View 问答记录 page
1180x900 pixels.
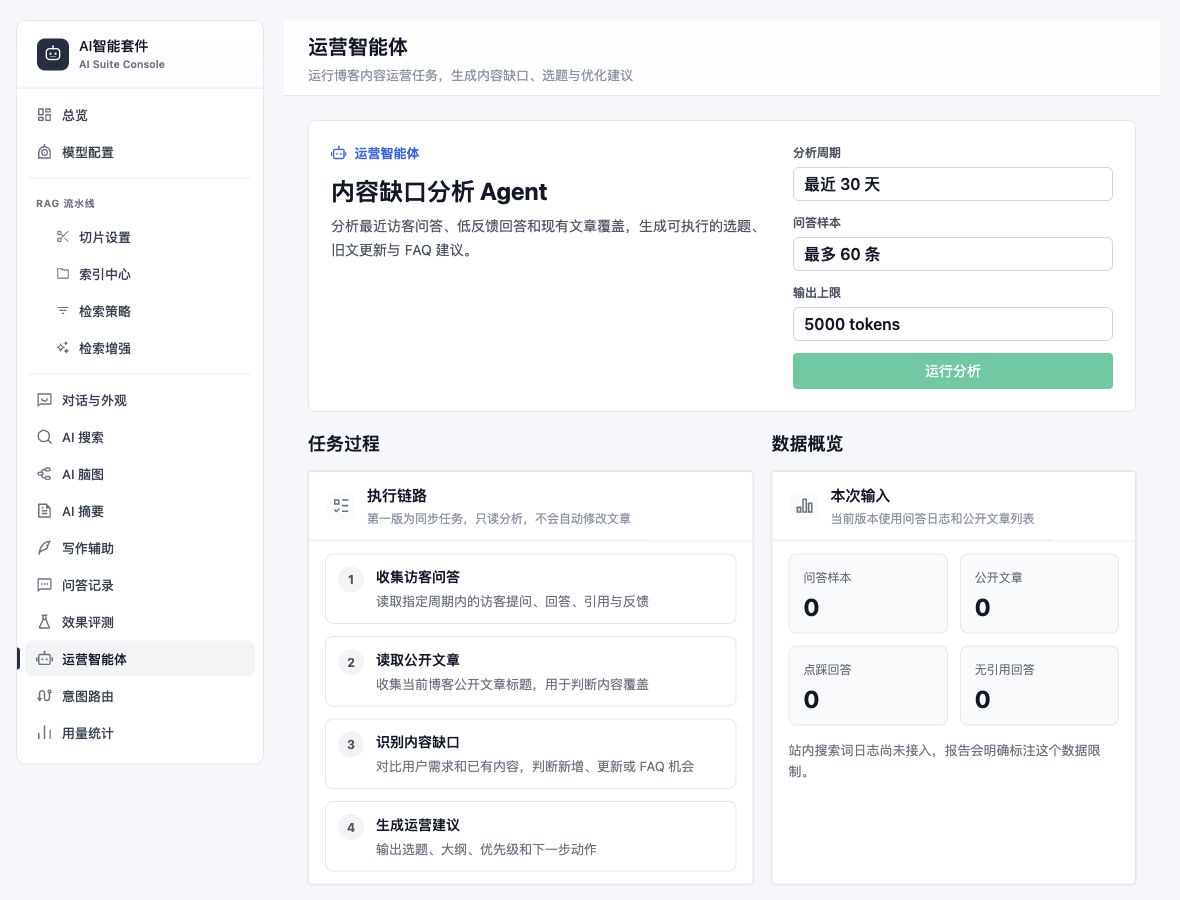[x=140, y=585]
